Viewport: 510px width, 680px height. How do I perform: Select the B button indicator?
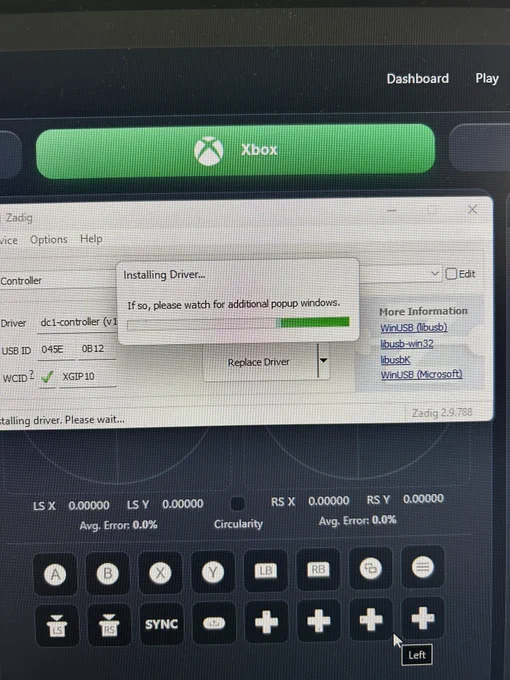point(108,573)
